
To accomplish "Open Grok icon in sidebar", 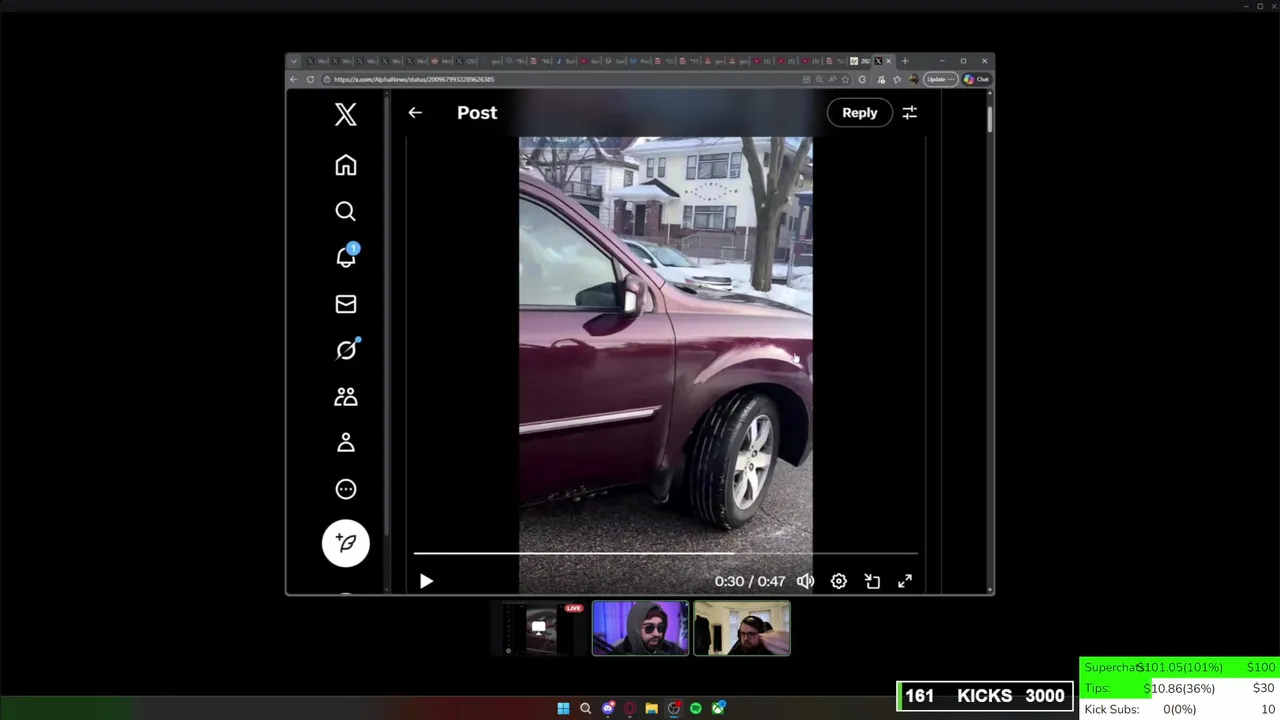I will pyautogui.click(x=346, y=350).
